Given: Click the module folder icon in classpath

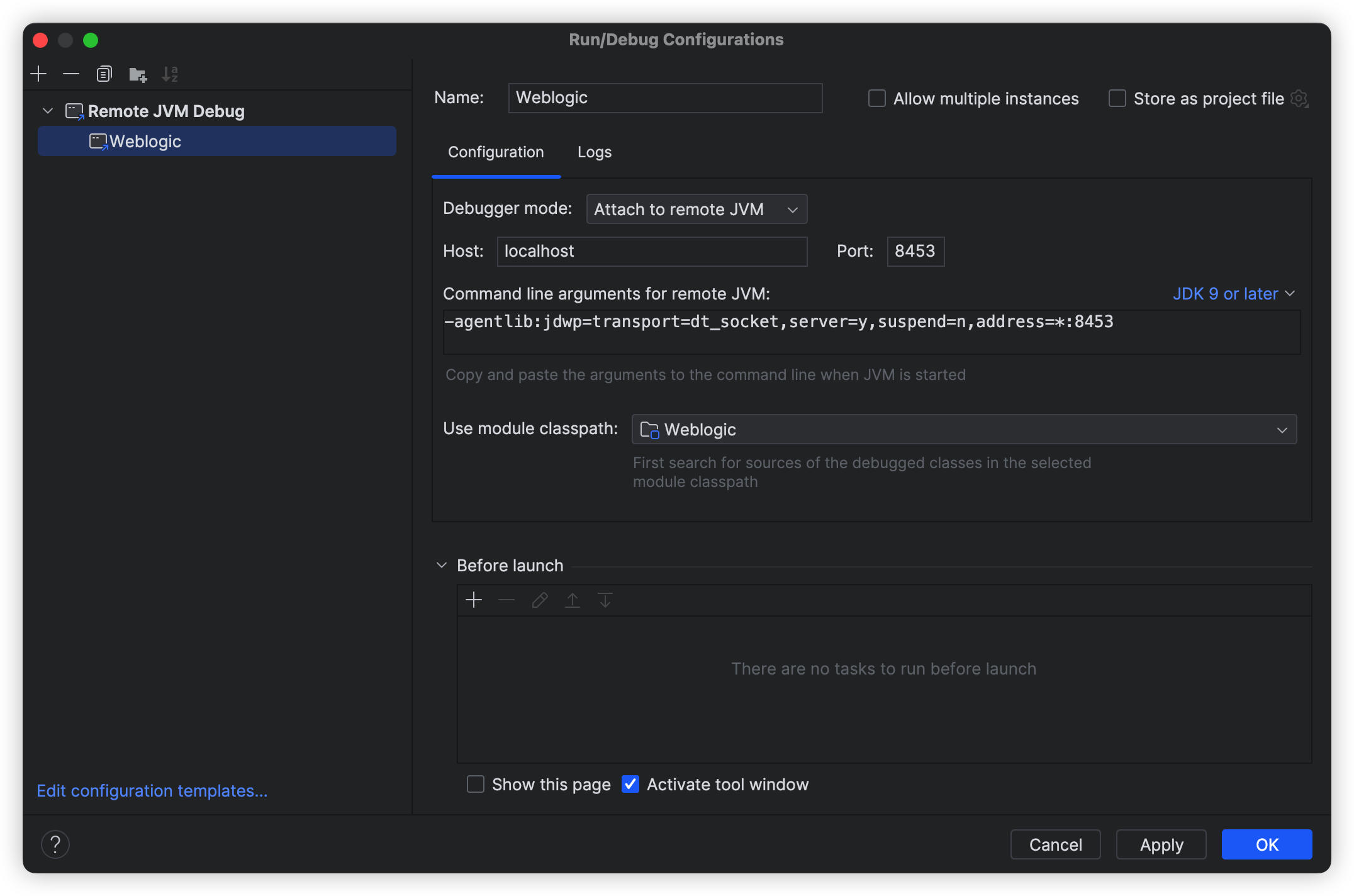Looking at the screenshot, I should coord(649,430).
